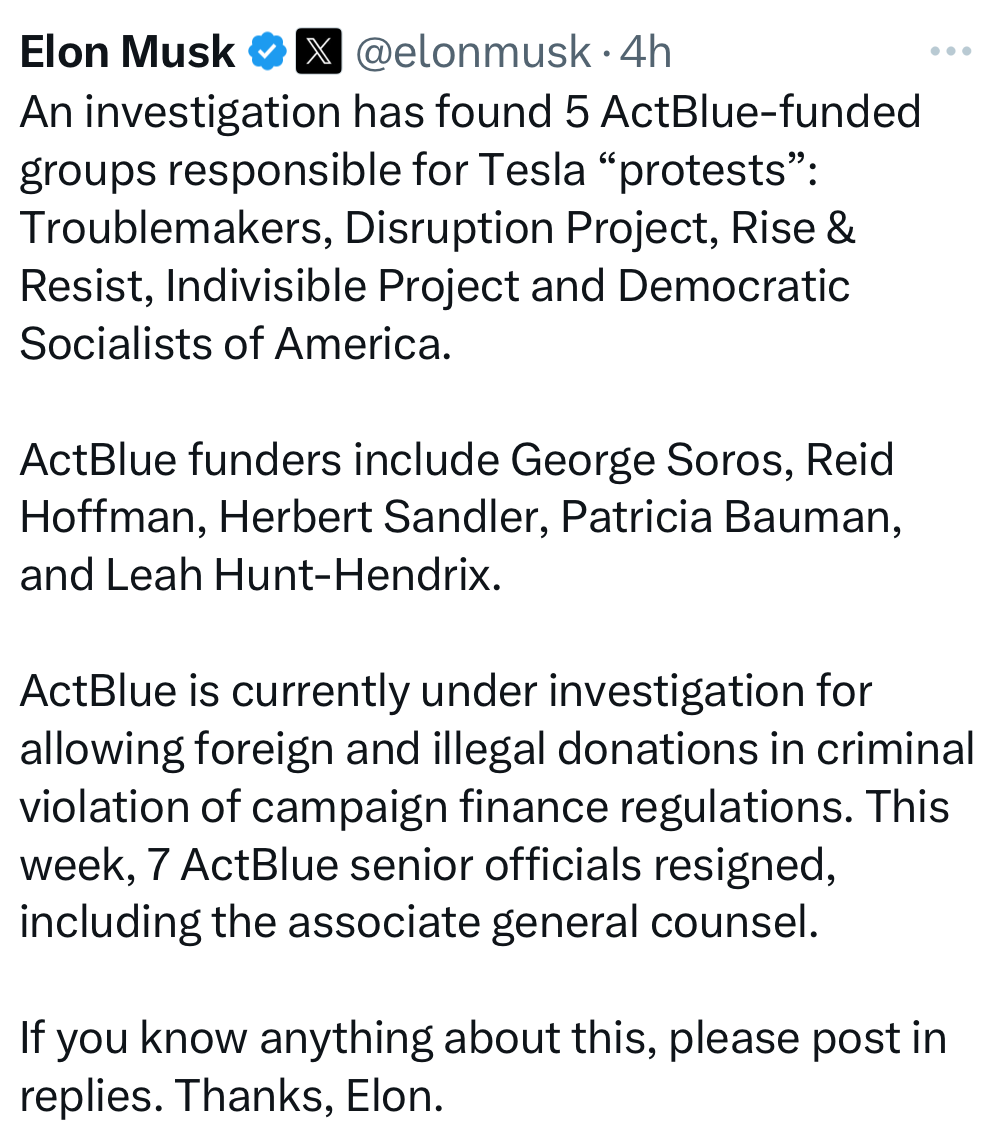This screenshot has height=1147, width=1005.
Task: Click the paragraph about ActBlue under investigation
Action: pos(490,806)
